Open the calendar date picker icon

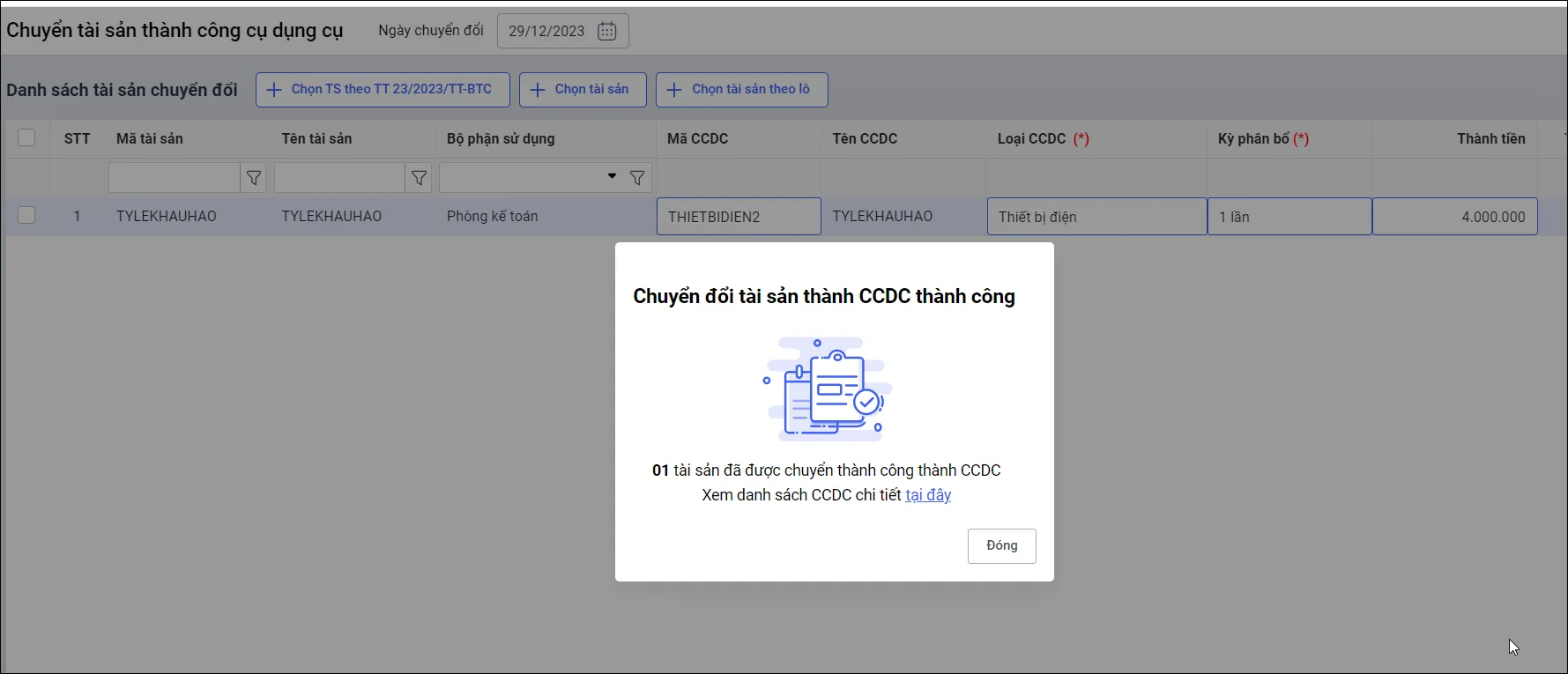pyautogui.click(x=606, y=31)
